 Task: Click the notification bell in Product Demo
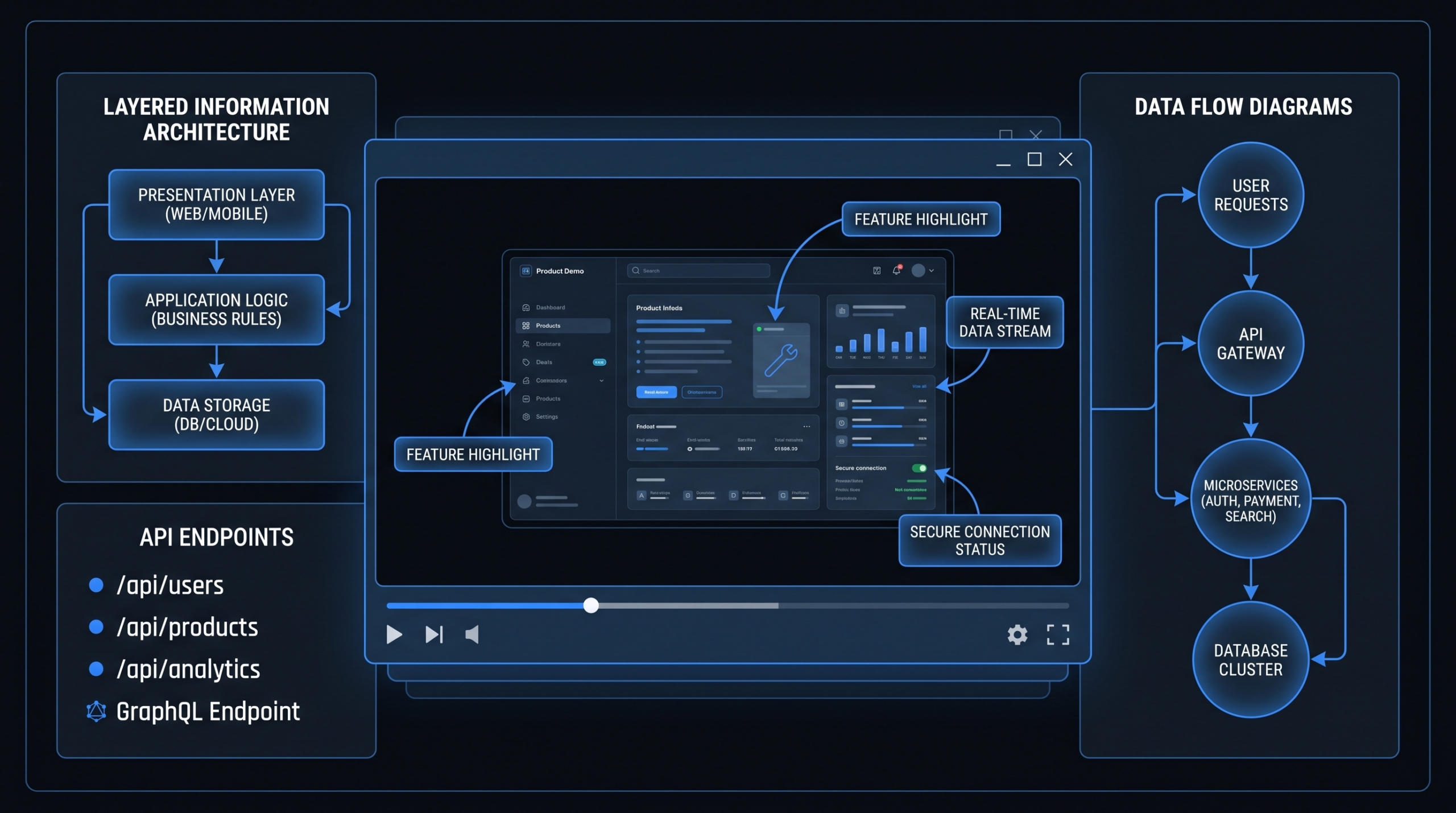(x=896, y=270)
